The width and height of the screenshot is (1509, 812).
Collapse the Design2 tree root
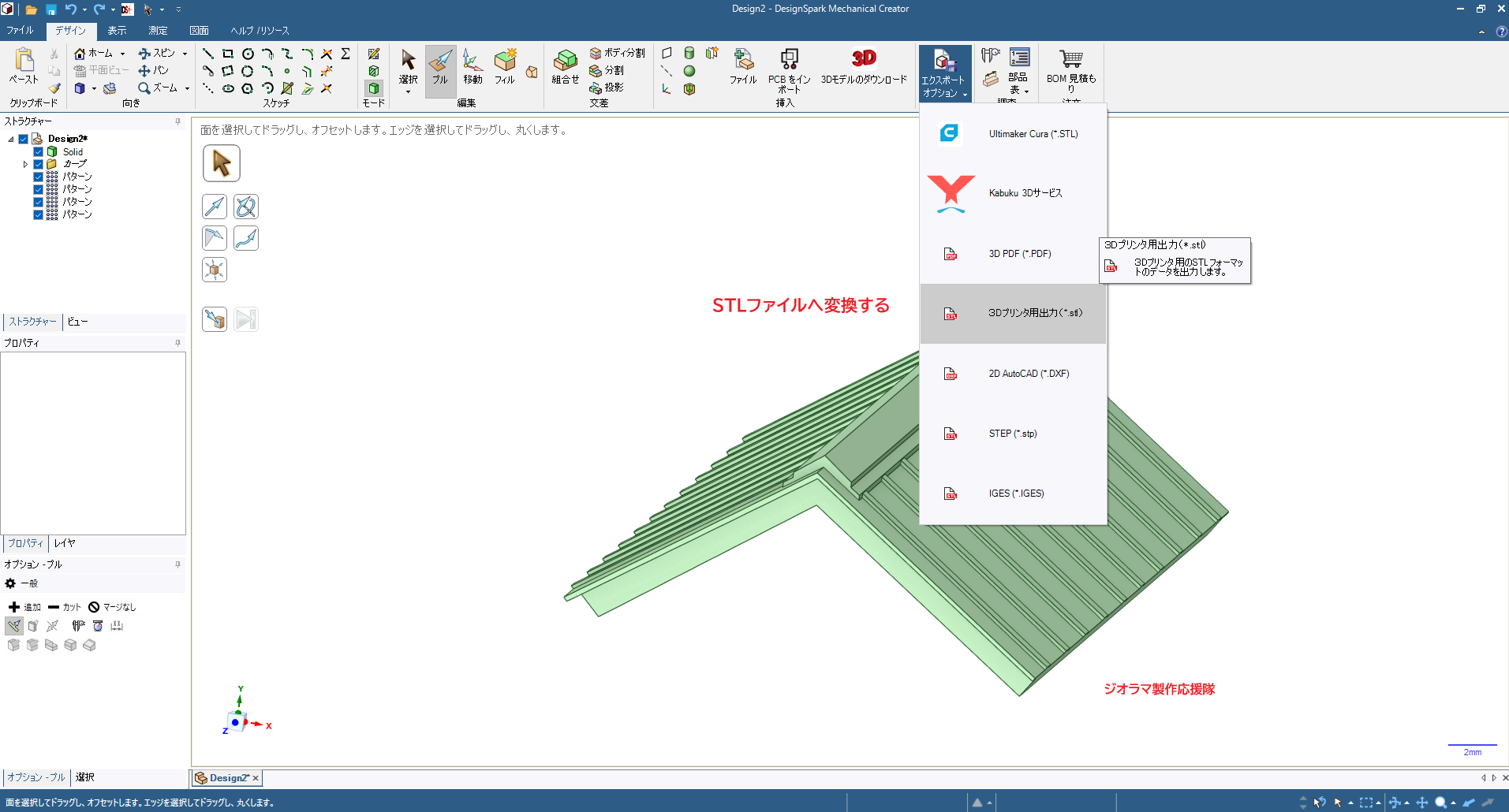click(x=11, y=140)
